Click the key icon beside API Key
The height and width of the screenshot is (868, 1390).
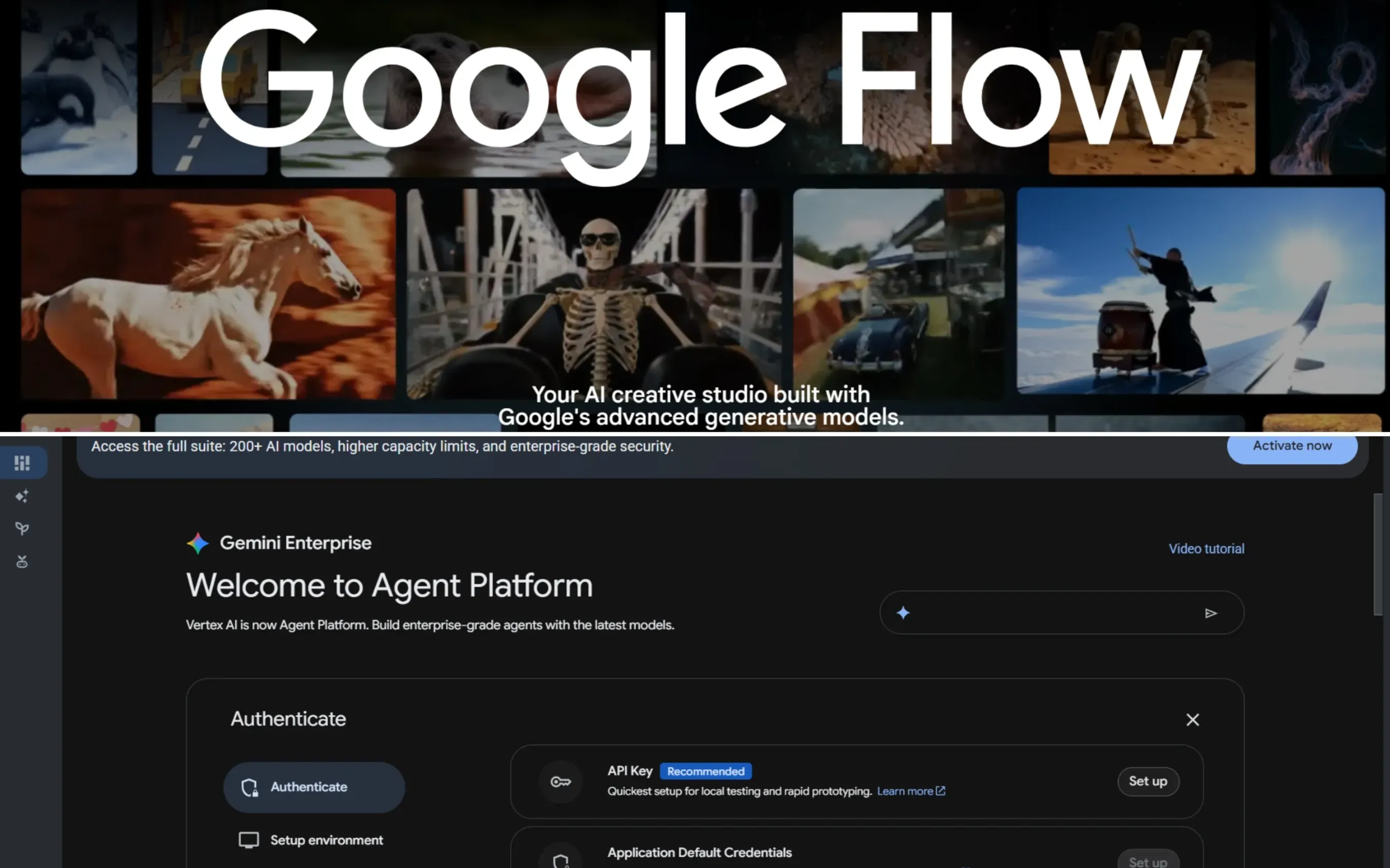pos(561,782)
